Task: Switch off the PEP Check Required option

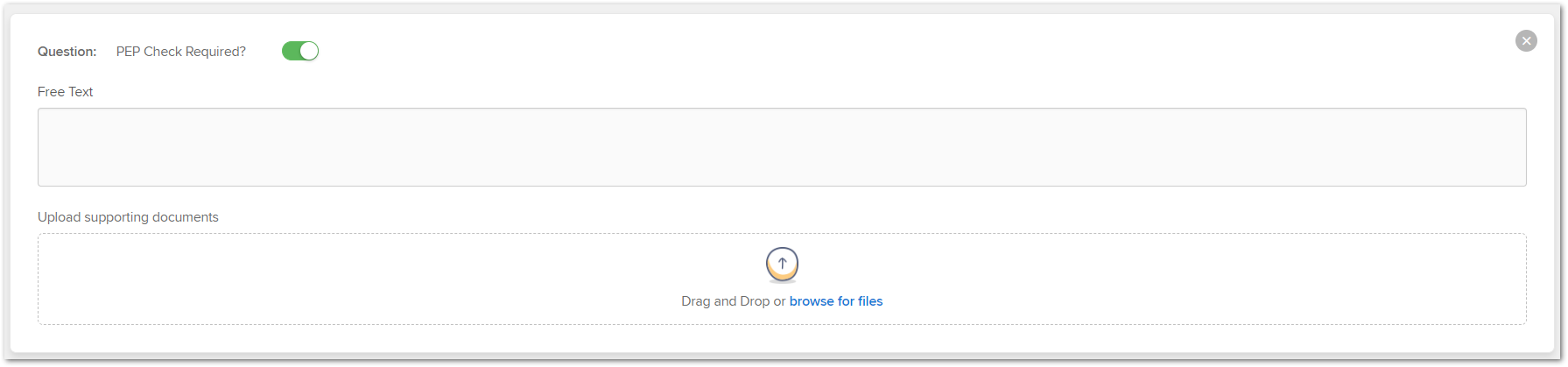Action: pos(300,51)
